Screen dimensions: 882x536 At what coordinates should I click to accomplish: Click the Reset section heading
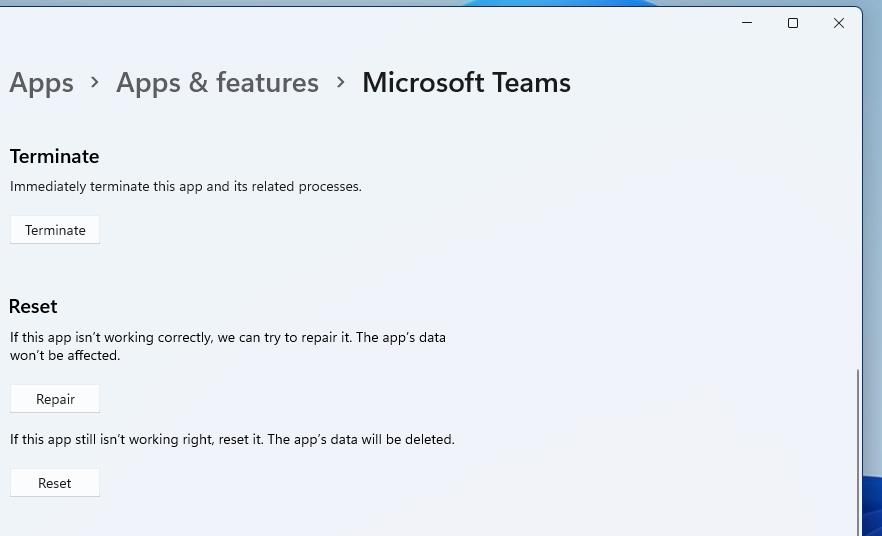coord(33,307)
